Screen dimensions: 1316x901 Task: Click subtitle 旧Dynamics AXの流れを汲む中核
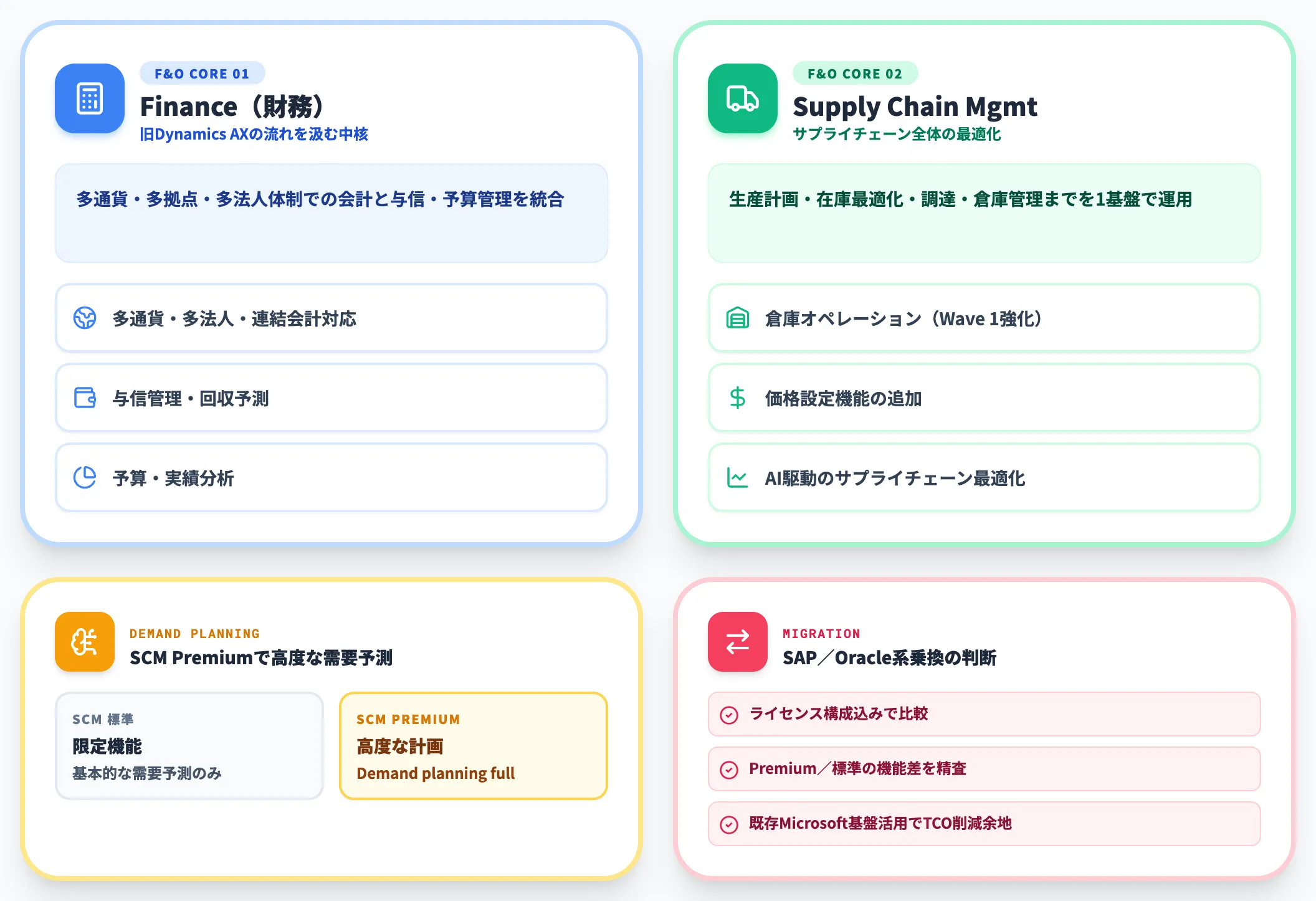pos(254,134)
